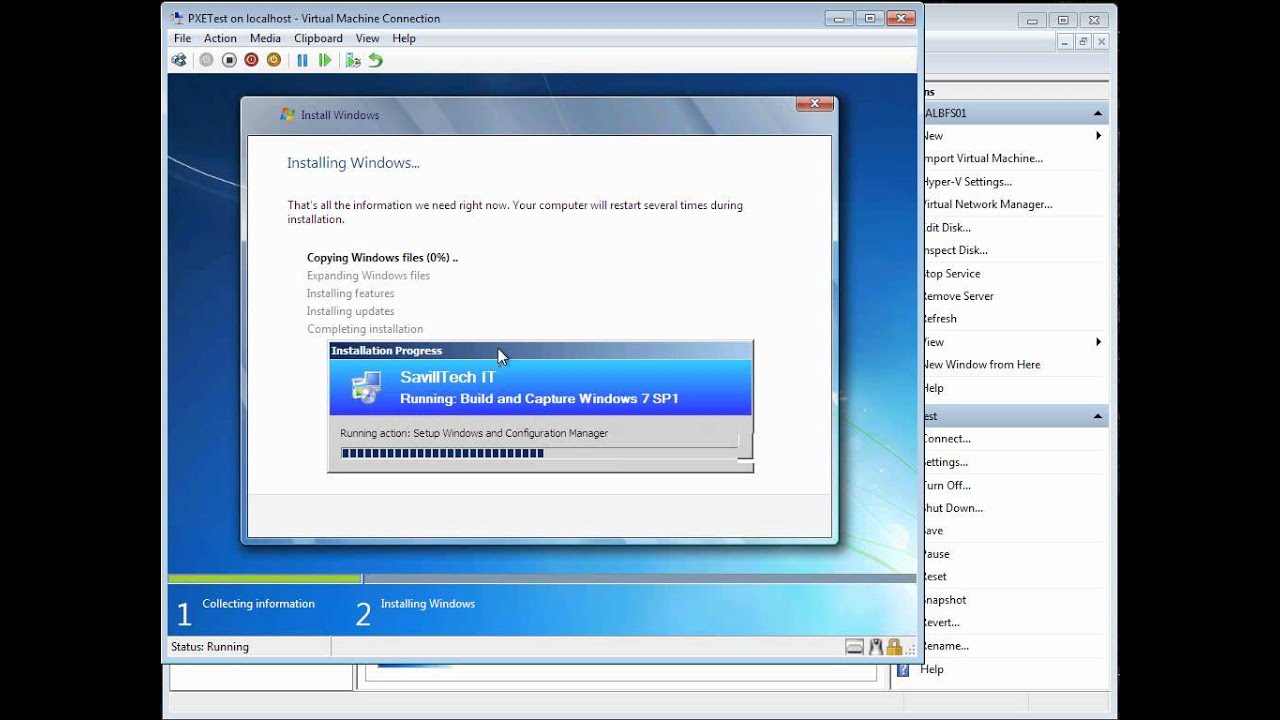Expand the New submenu arrow in actions pane
The image size is (1280, 720).
click(x=1098, y=136)
